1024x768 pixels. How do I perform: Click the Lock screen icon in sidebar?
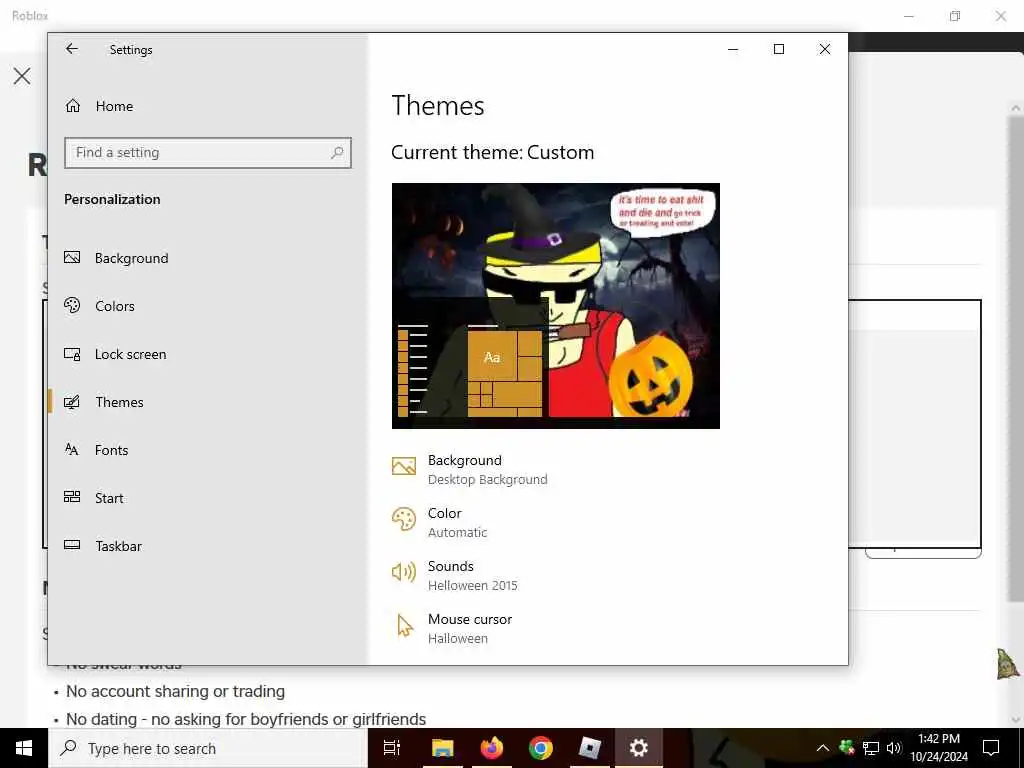pyautogui.click(x=72, y=353)
